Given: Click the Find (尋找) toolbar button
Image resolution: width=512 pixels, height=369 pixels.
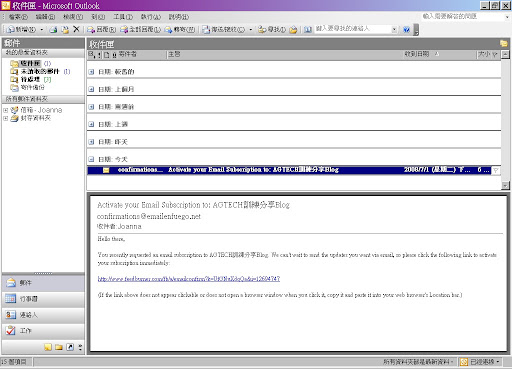Looking at the screenshot, I should 272,30.
